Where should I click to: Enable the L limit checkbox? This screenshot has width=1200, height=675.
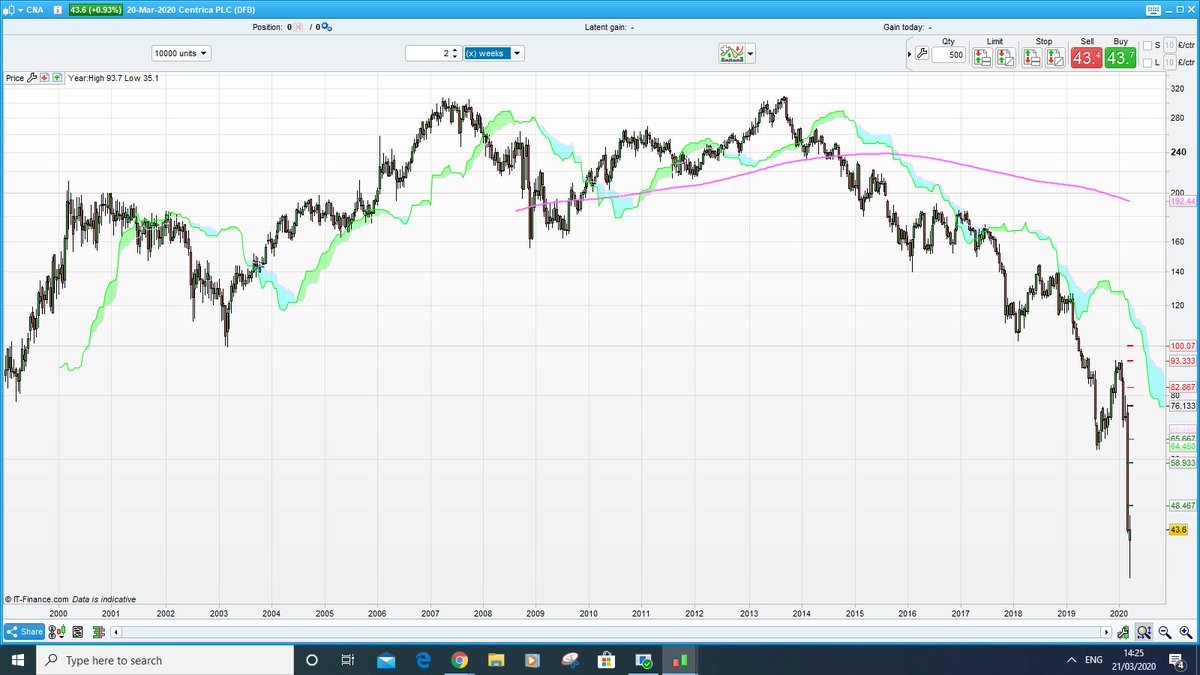coord(1147,62)
